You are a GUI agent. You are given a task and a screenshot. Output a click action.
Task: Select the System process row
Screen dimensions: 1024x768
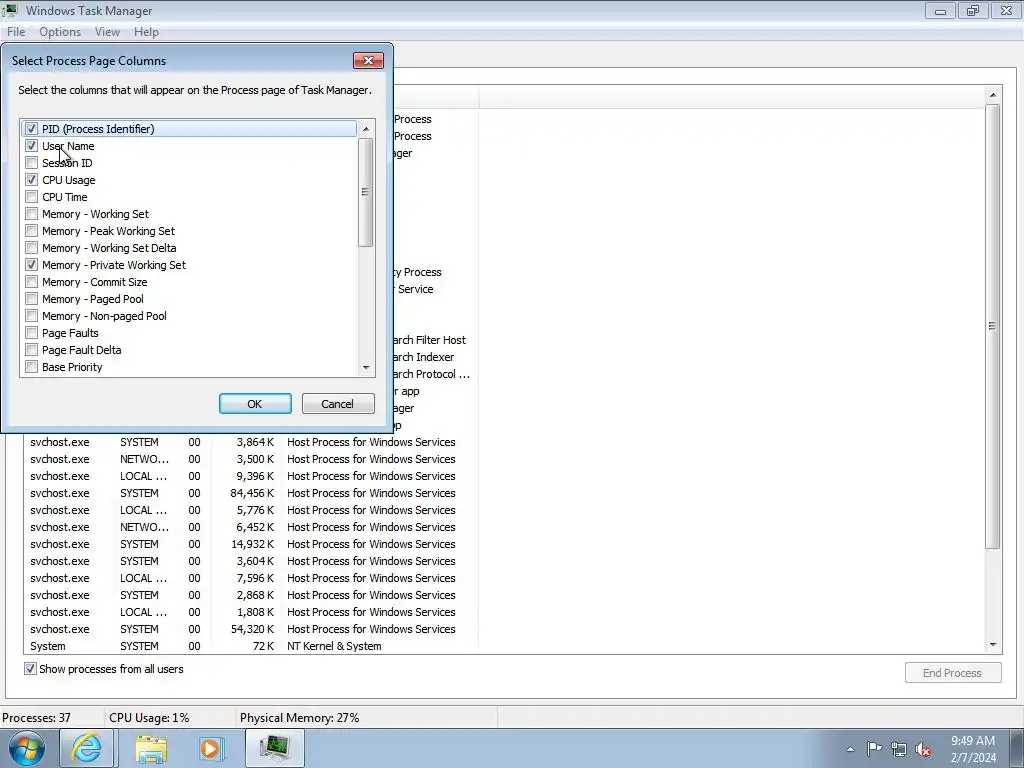[251, 646]
